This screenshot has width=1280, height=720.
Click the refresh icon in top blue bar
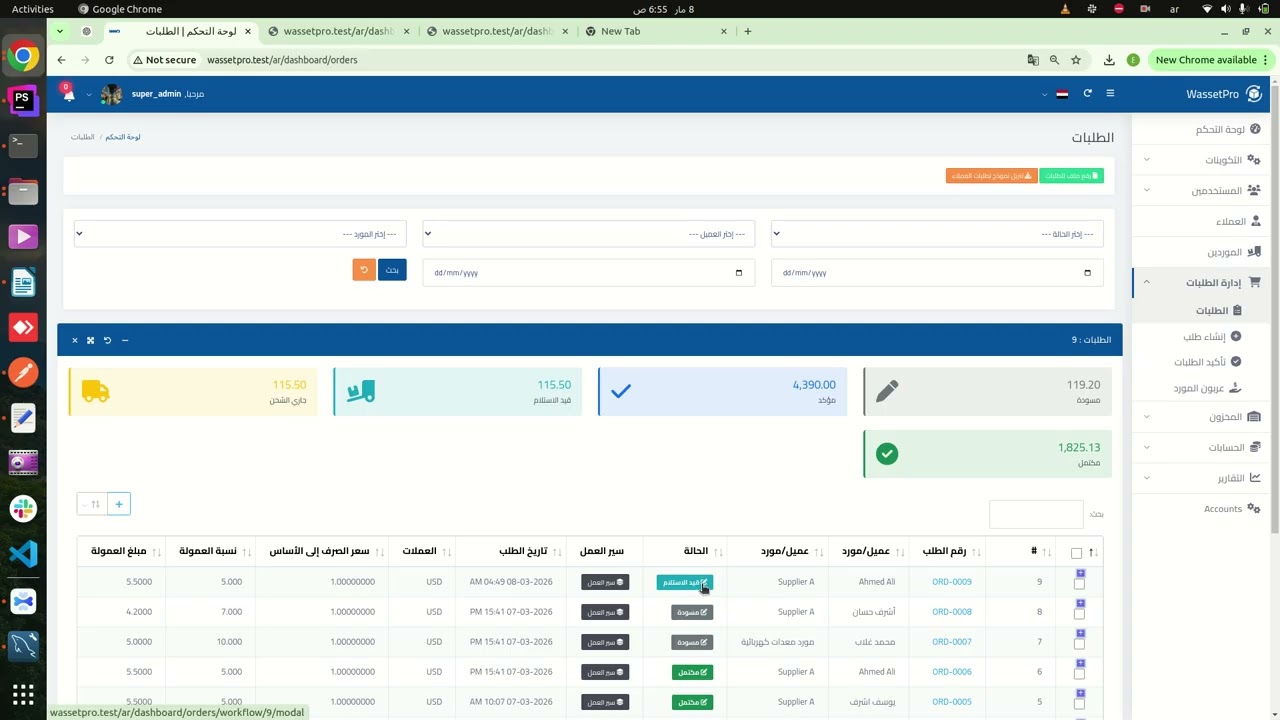(1087, 94)
